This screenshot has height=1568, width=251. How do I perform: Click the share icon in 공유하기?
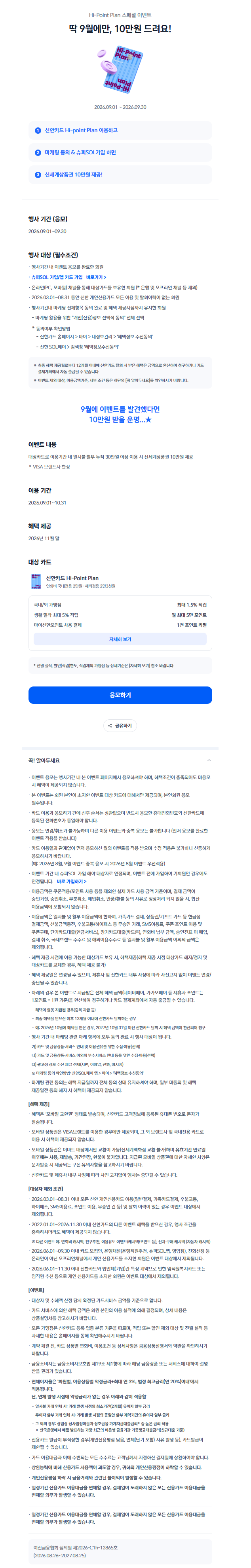pos(110,726)
